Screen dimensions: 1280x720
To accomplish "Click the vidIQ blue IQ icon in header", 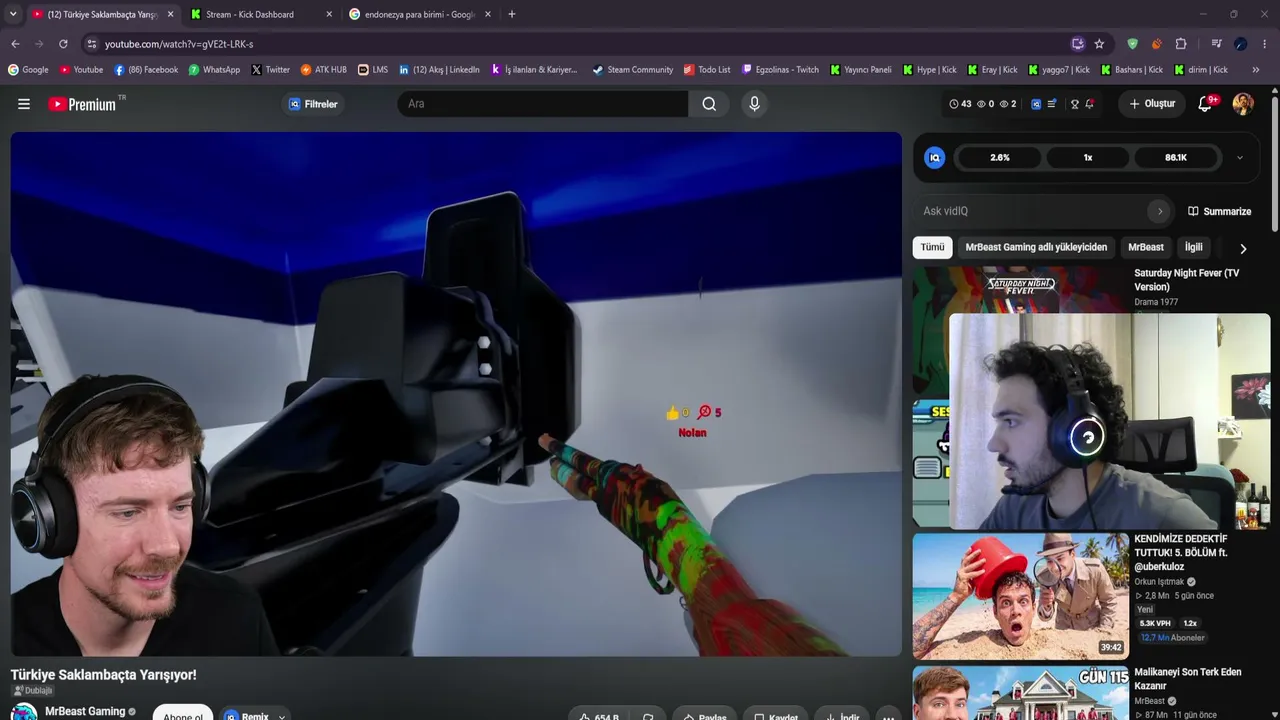I will 1036,104.
